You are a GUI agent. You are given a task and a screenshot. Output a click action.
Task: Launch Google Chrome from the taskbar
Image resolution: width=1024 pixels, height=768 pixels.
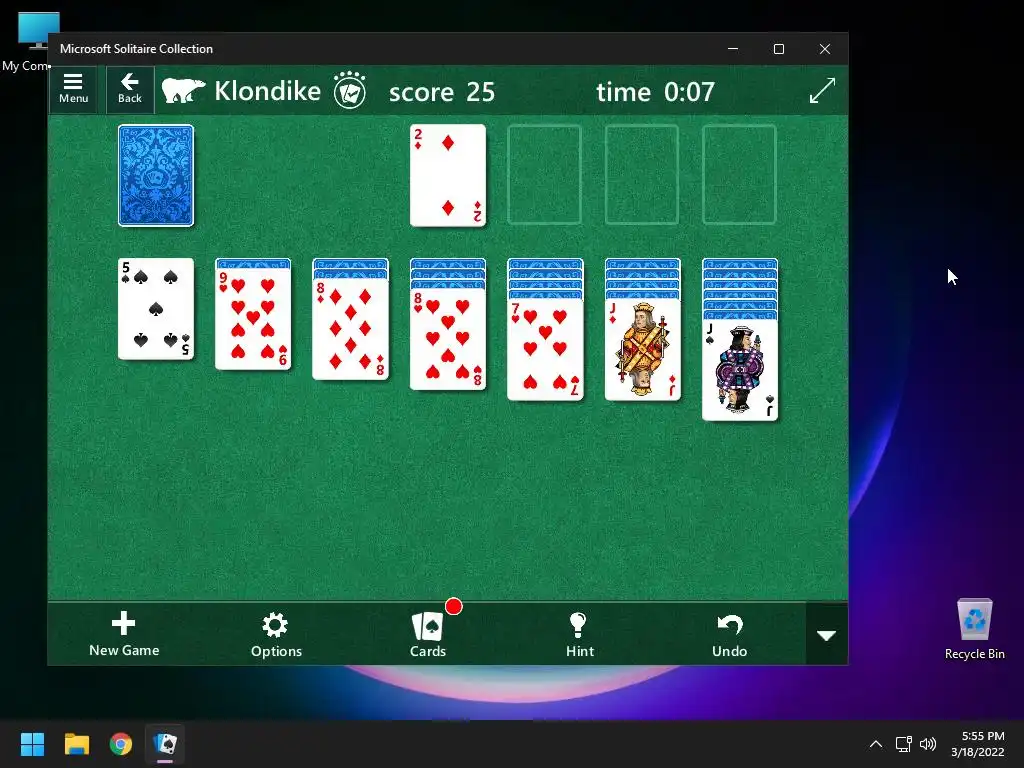(x=121, y=744)
